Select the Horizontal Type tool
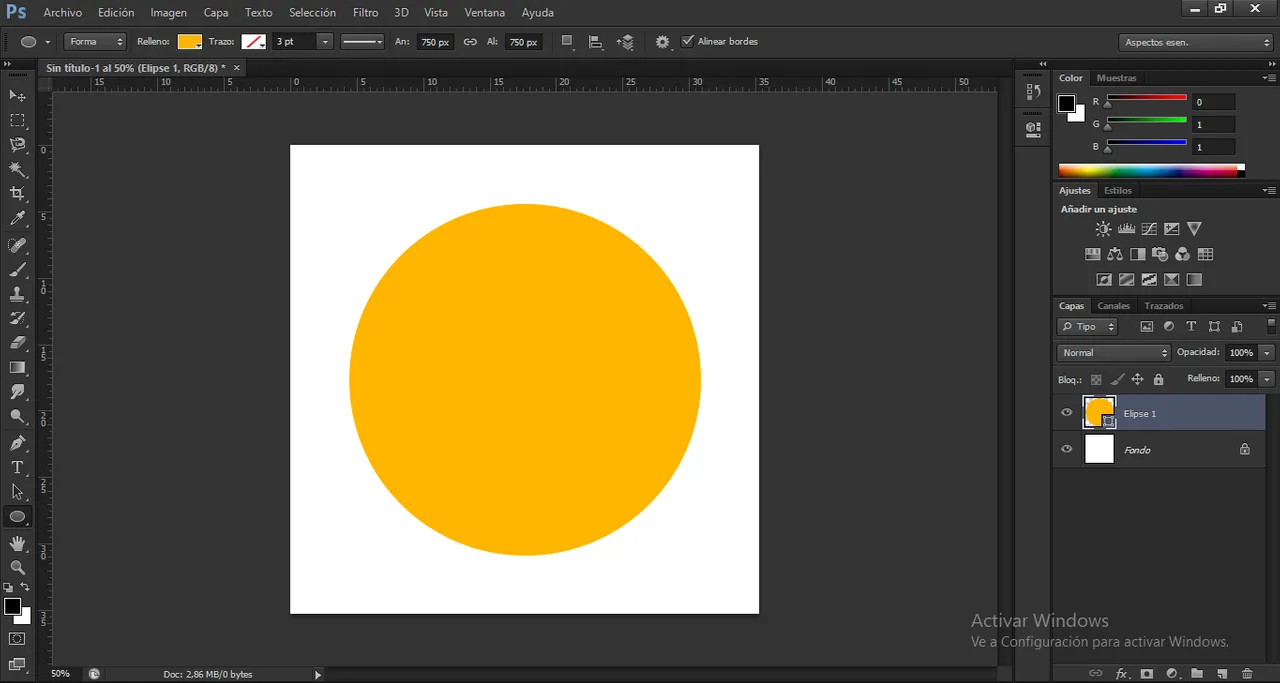The image size is (1280, 683). point(17,467)
